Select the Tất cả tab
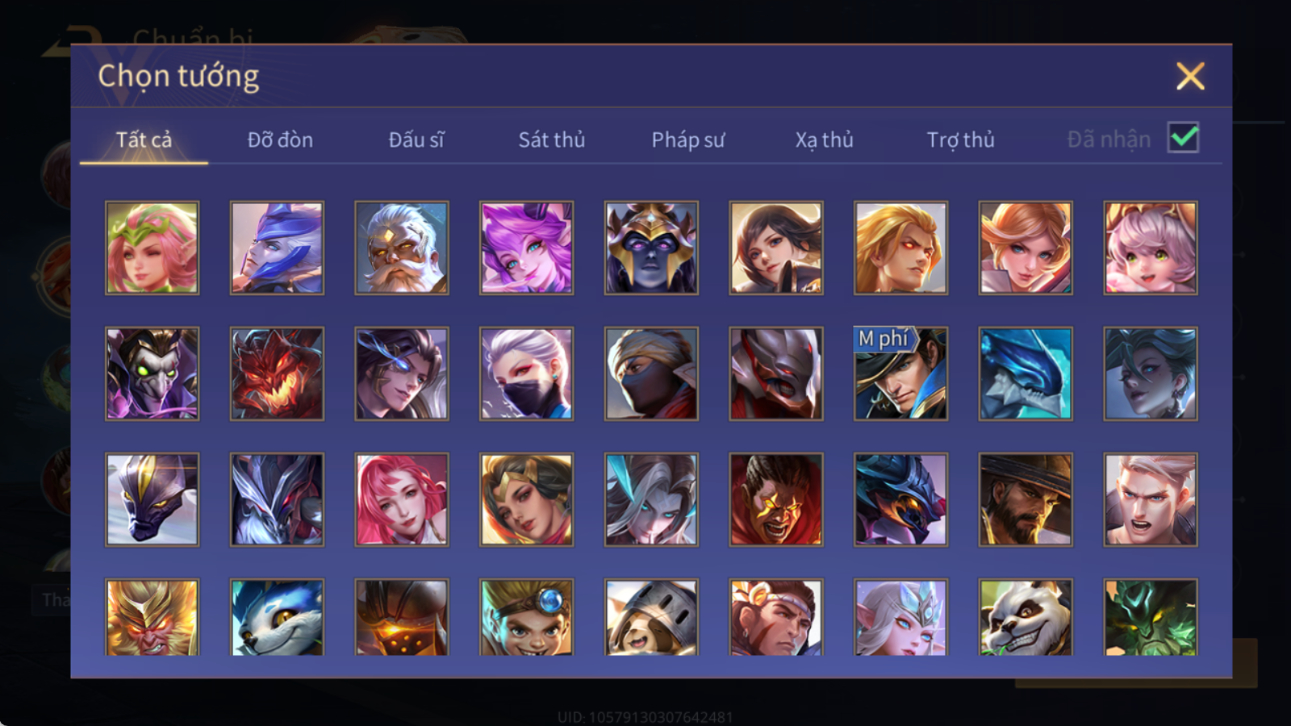1291x726 pixels. pyautogui.click(x=144, y=140)
